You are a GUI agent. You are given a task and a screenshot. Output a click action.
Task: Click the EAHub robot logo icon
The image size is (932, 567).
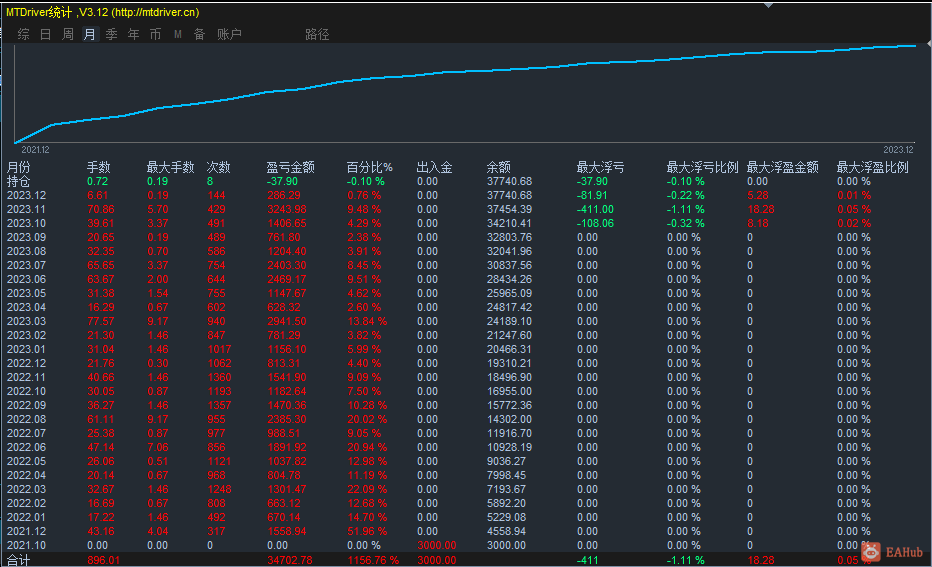(870, 551)
